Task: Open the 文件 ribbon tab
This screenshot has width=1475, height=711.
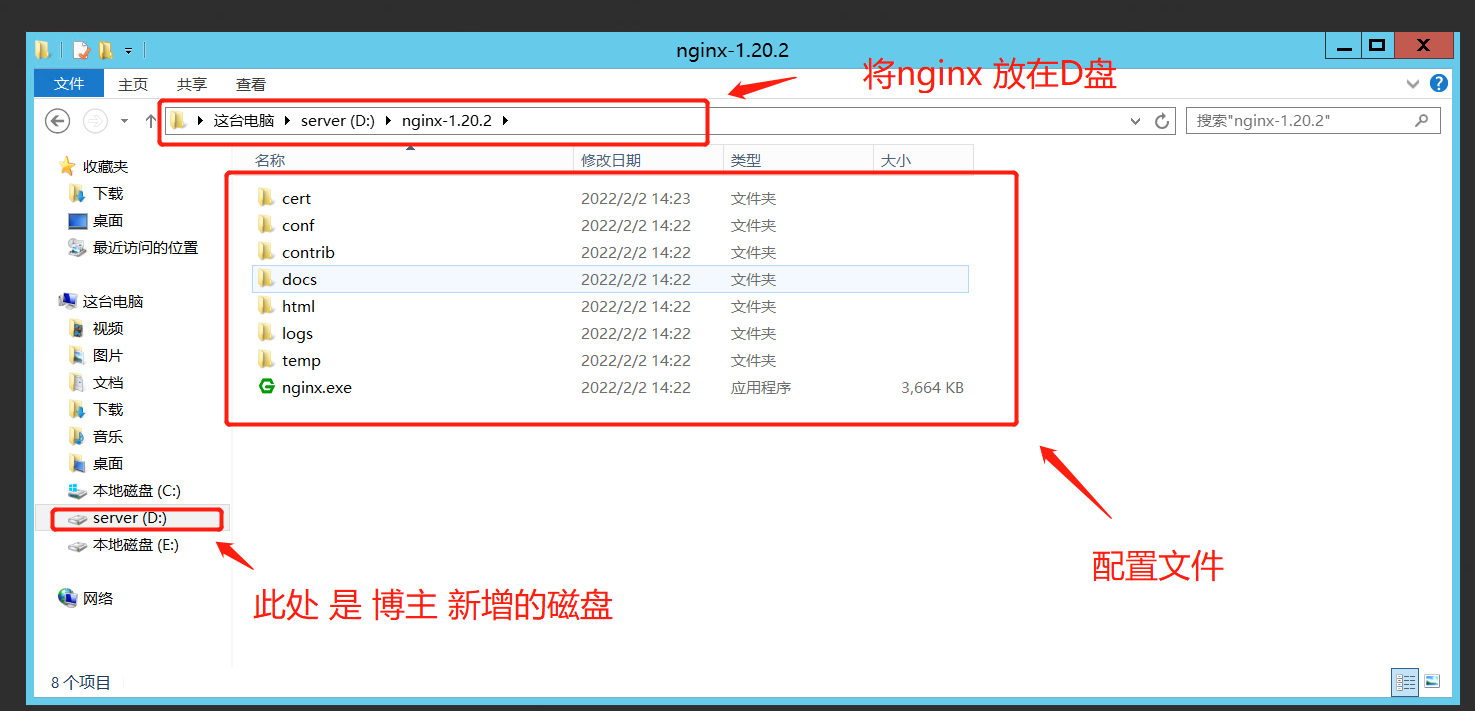Action: (x=69, y=84)
